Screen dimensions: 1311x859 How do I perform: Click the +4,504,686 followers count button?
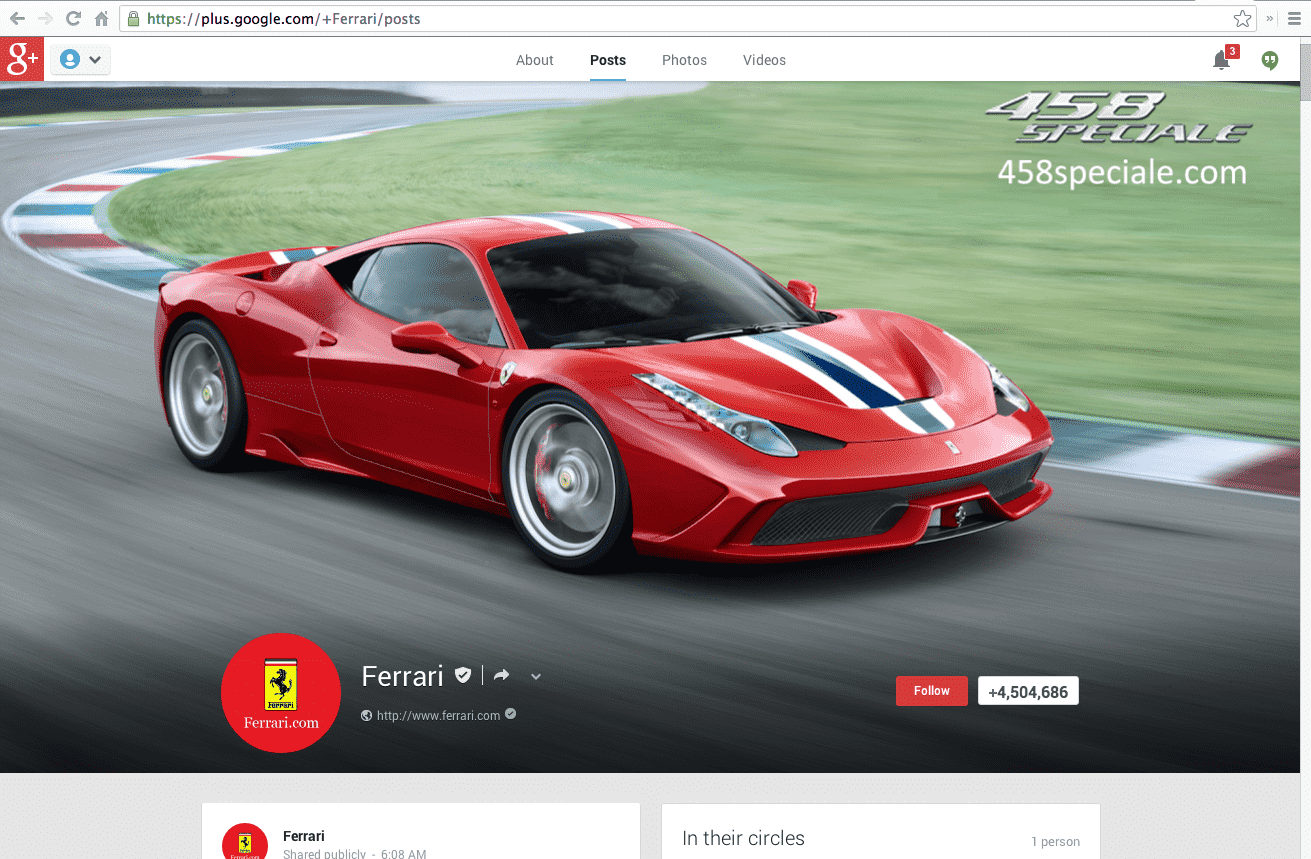tap(1028, 691)
